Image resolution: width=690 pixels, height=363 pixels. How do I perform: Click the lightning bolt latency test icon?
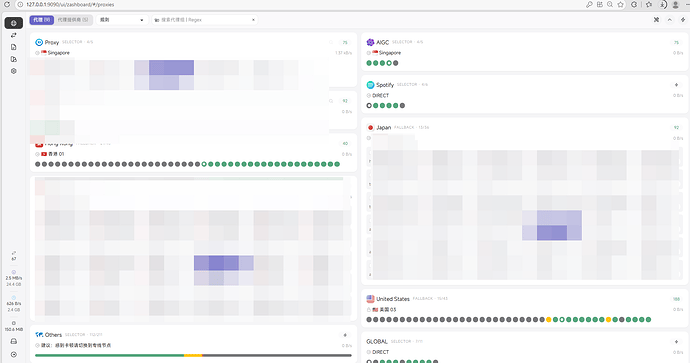click(683, 20)
